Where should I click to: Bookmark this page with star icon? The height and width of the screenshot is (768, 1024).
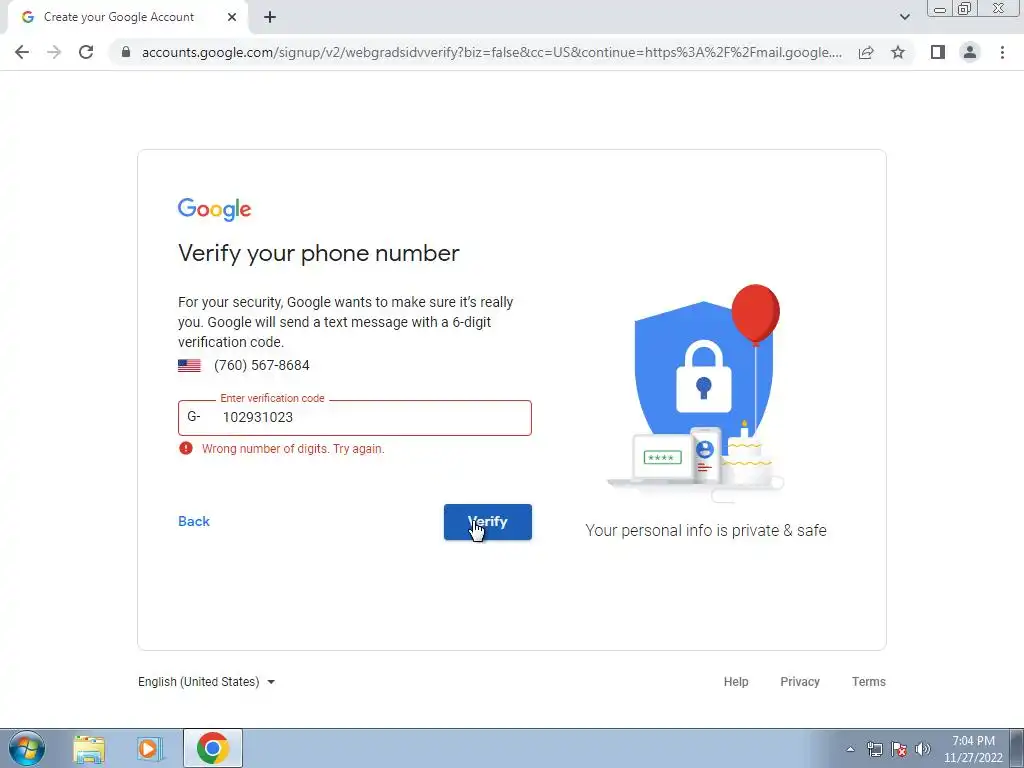coord(898,52)
